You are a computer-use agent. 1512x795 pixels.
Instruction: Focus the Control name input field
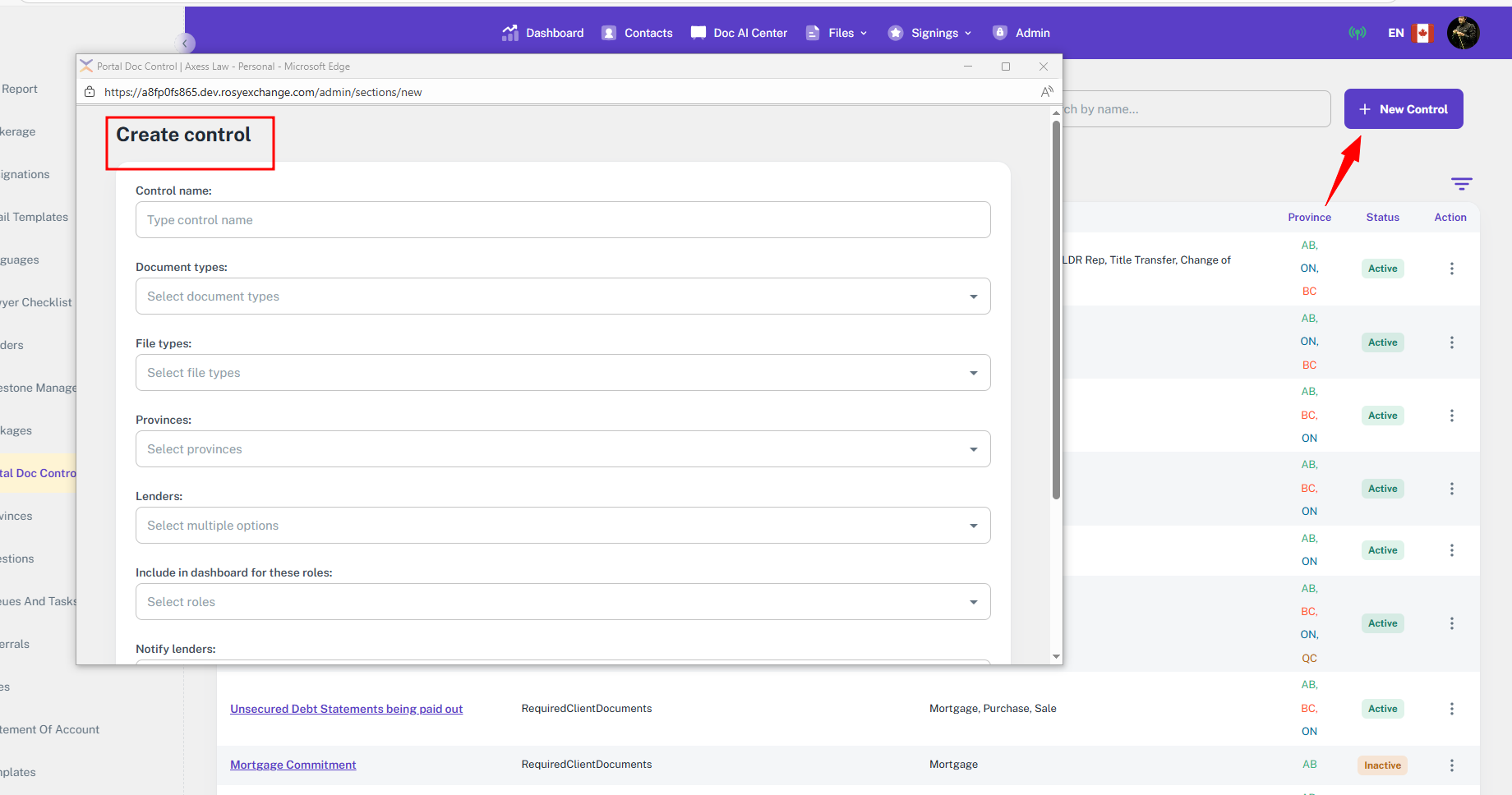point(562,220)
